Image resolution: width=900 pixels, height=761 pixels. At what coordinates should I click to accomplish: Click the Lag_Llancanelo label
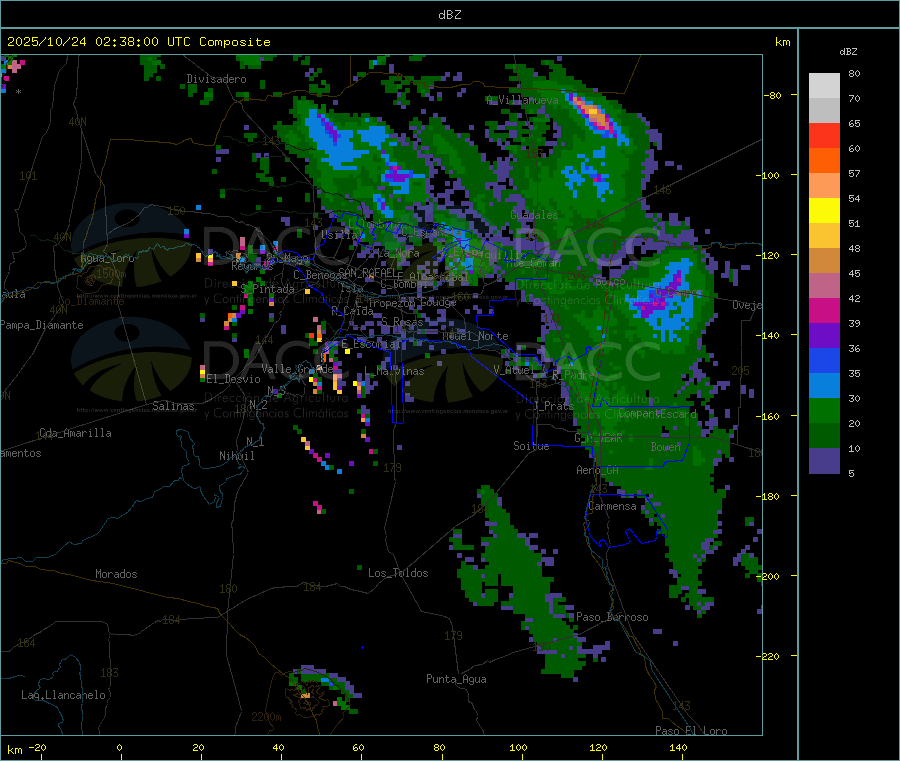coord(64,694)
